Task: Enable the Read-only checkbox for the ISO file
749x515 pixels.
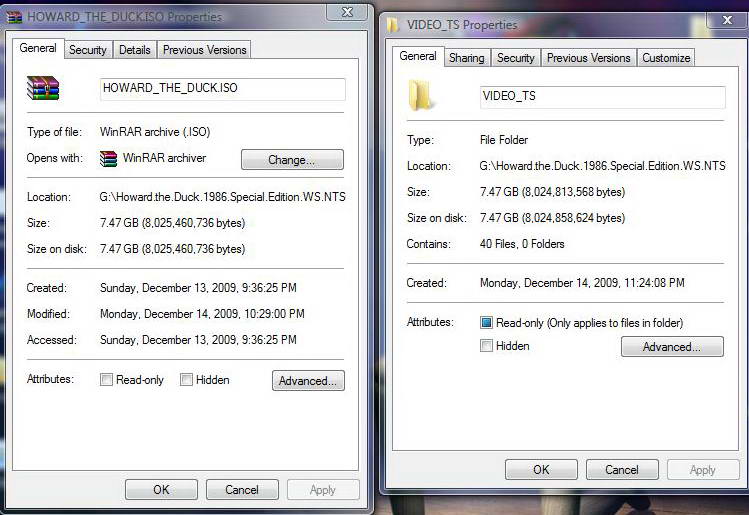Action: pos(106,380)
